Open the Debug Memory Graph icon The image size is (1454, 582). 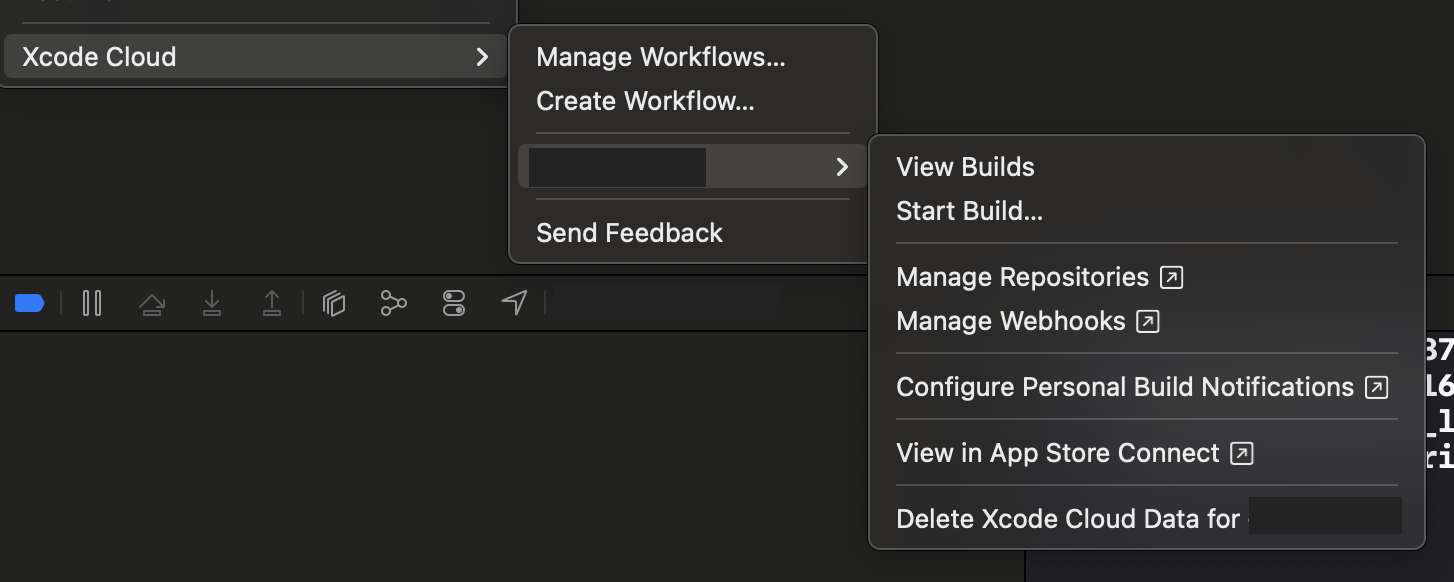click(x=394, y=303)
